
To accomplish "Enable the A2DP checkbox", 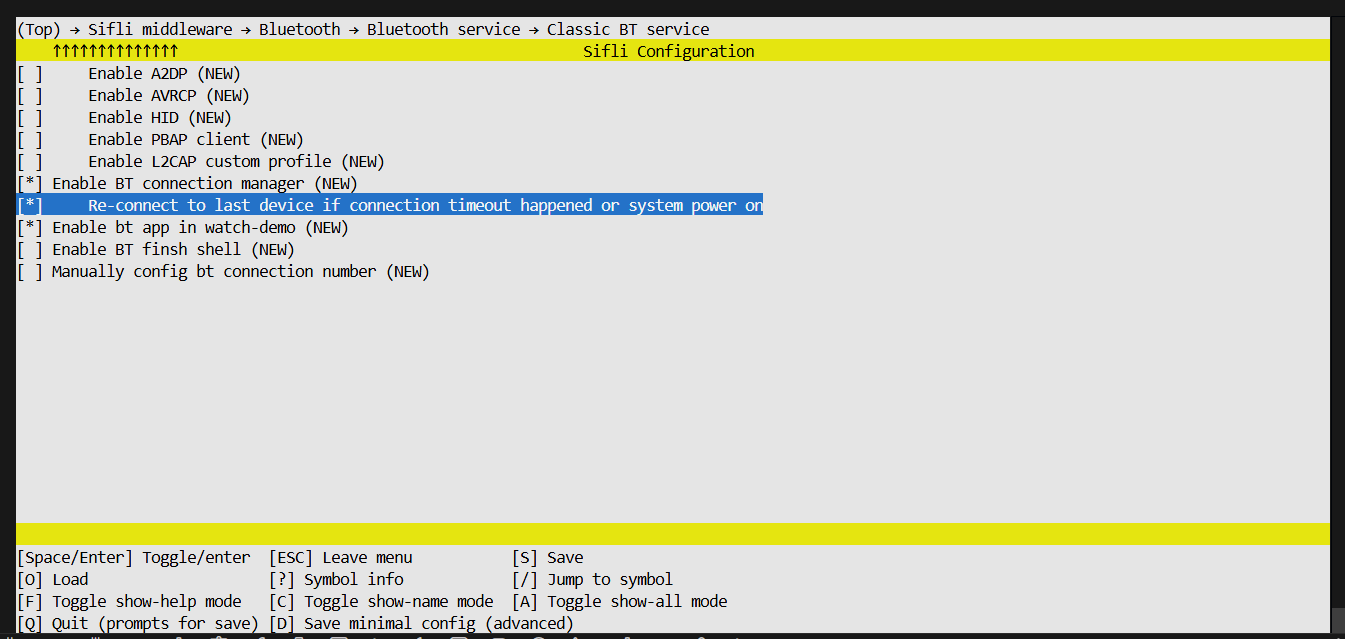I will point(30,73).
